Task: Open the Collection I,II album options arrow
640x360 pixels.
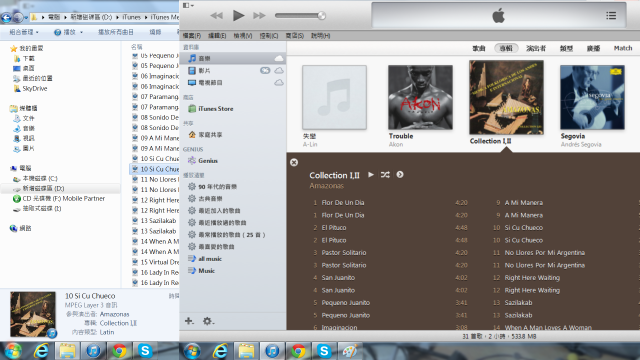Action: click(x=400, y=175)
